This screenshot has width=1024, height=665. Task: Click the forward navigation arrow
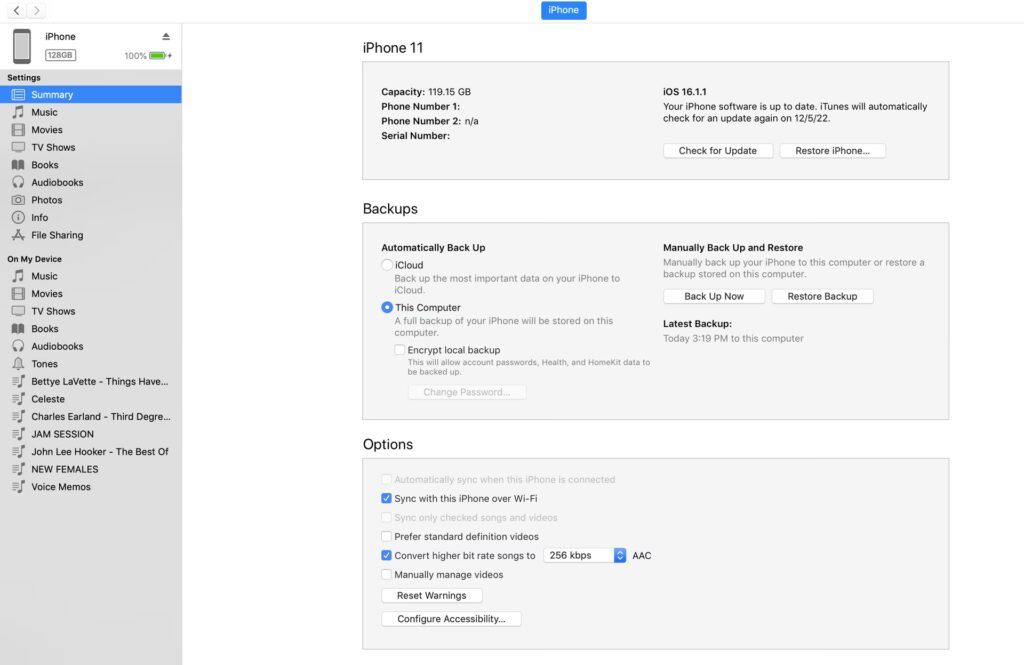point(37,10)
